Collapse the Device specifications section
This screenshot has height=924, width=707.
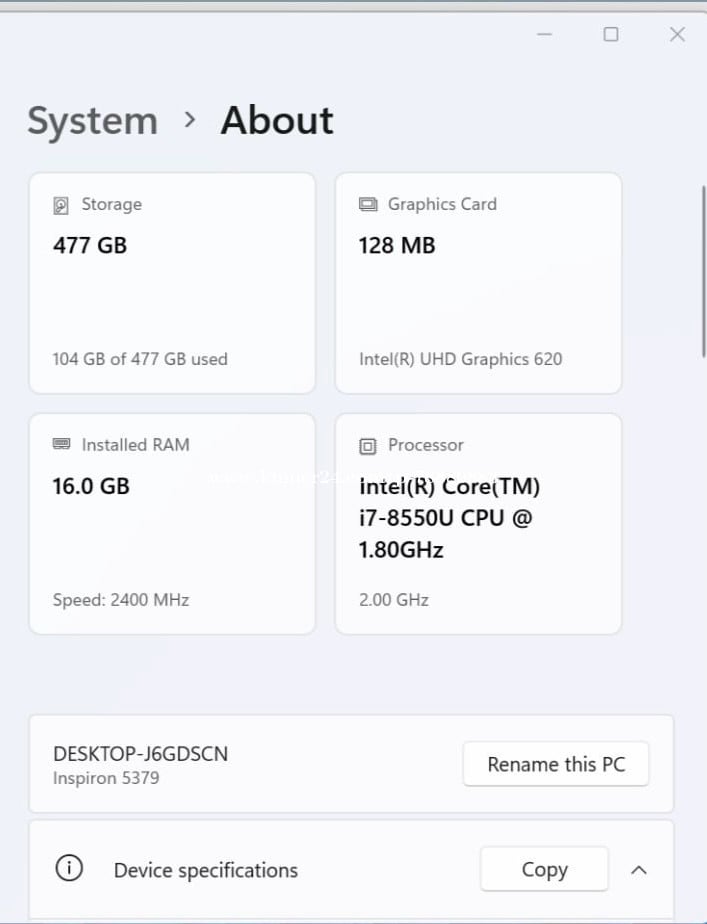coord(639,869)
